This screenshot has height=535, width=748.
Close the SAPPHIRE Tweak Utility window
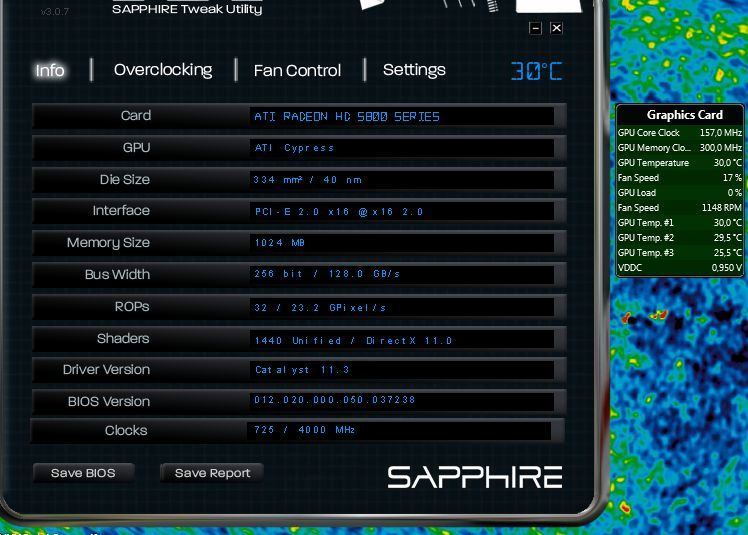pos(556,28)
